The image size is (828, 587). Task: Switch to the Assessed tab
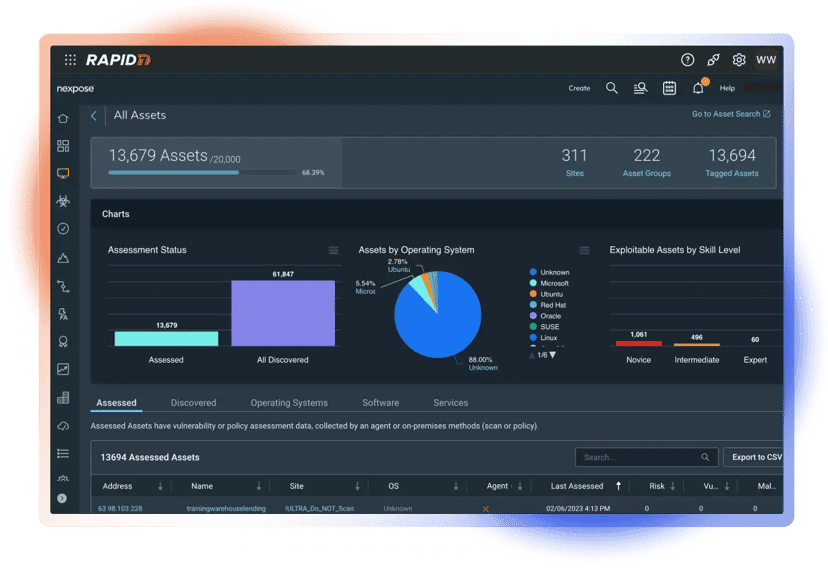116,403
